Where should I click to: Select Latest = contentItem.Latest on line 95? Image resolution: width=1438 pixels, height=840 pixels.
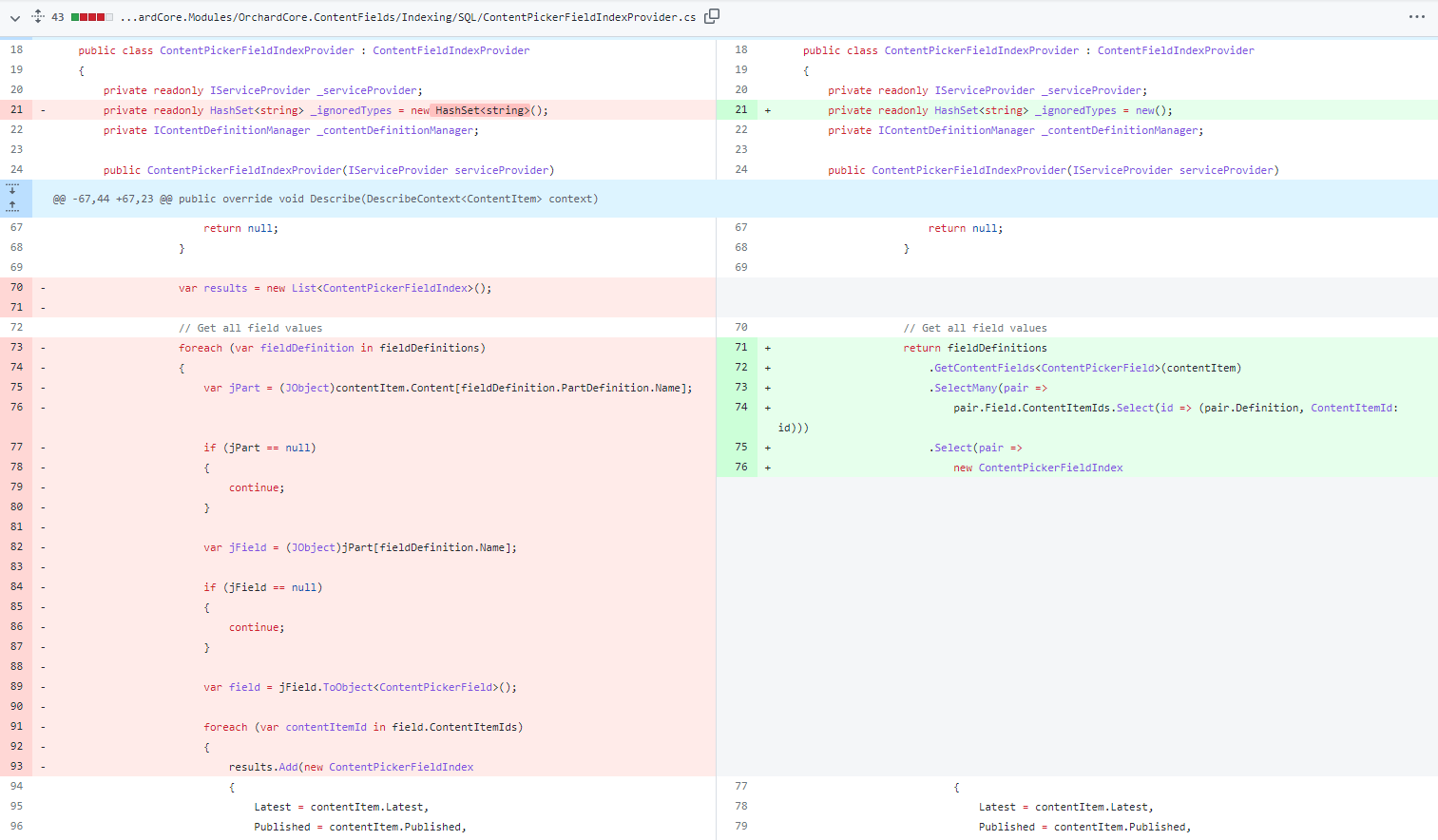(341, 807)
